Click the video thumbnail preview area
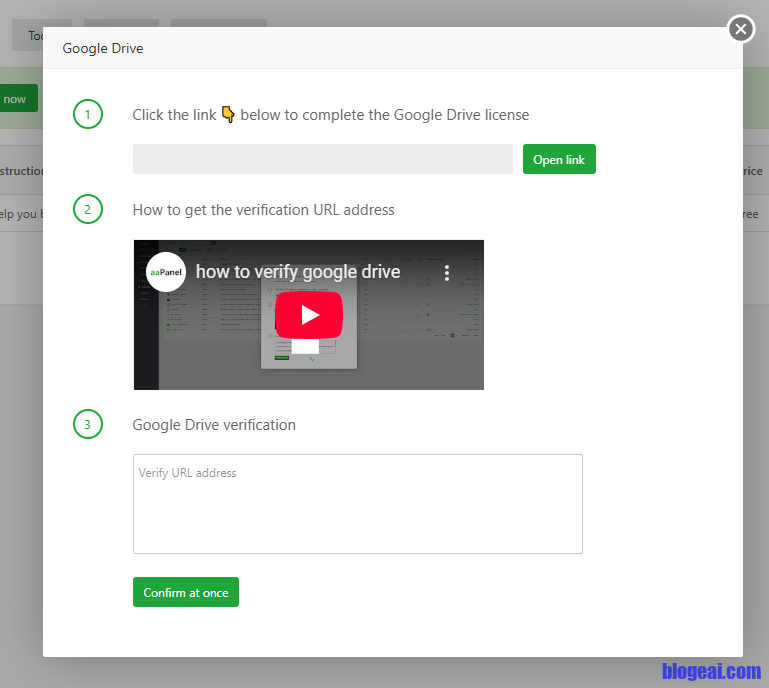This screenshot has height=688, width=769. point(400,350)
